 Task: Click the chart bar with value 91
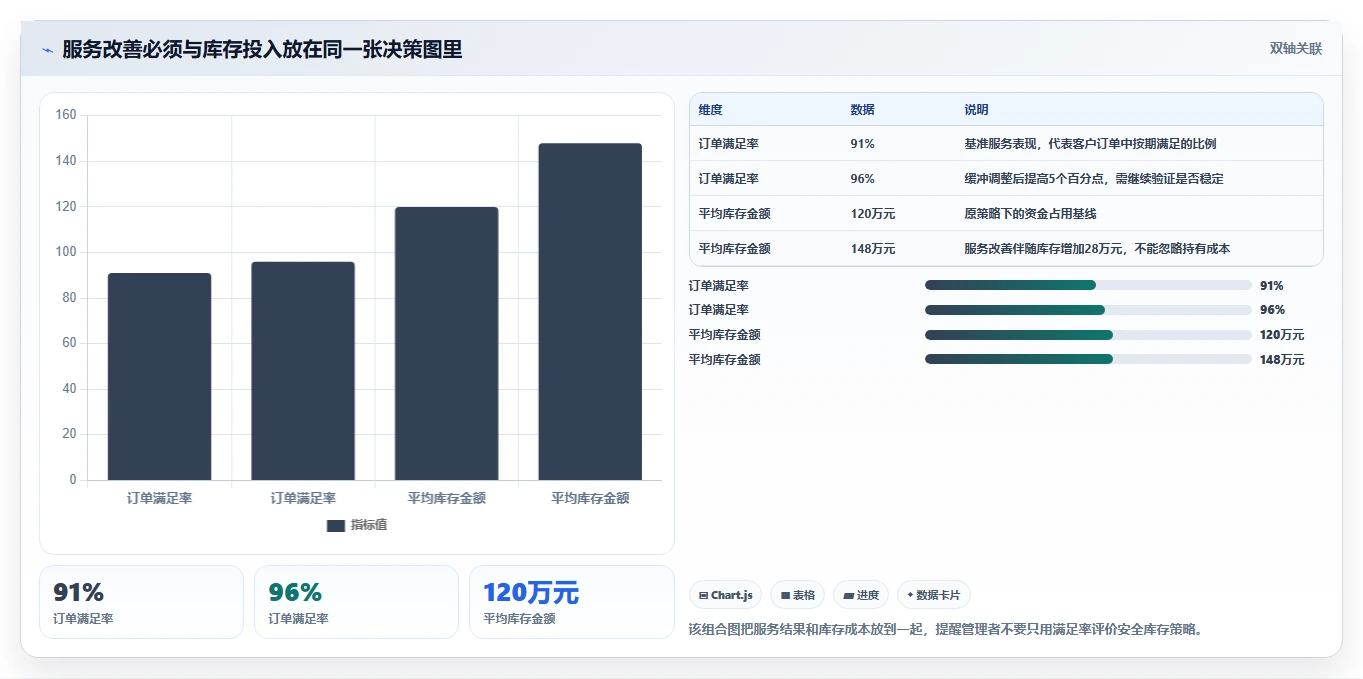160,377
